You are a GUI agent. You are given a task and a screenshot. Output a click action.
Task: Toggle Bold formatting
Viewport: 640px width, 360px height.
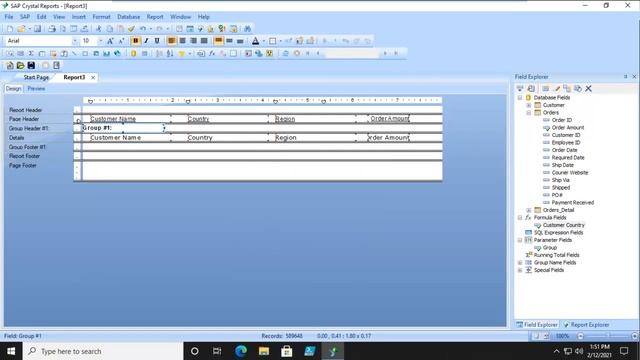[x=136, y=41]
